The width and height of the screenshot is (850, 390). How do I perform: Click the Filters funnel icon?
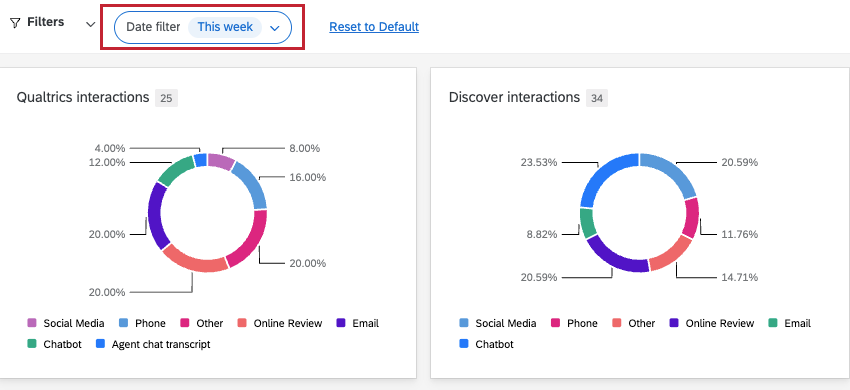[15, 23]
